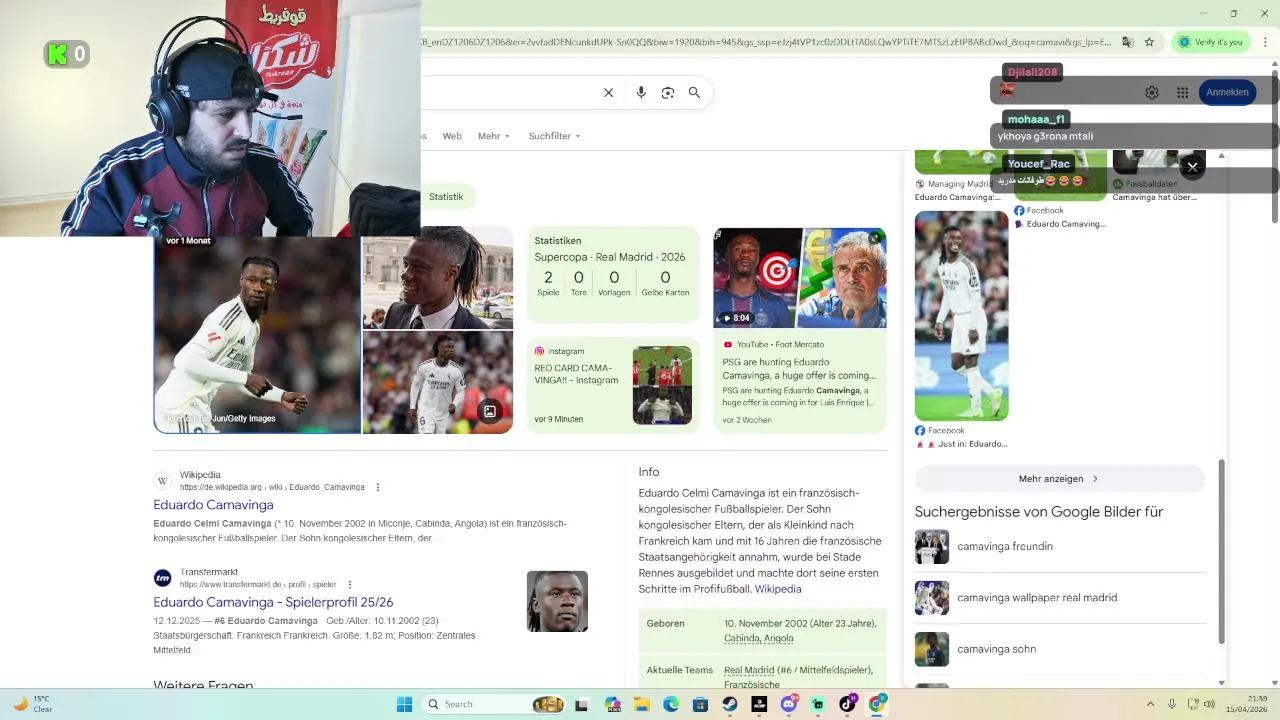The width and height of the screenshot is (1280, 720).
Task: Click the magnifier search submit icon
Action: coord(694,92)
